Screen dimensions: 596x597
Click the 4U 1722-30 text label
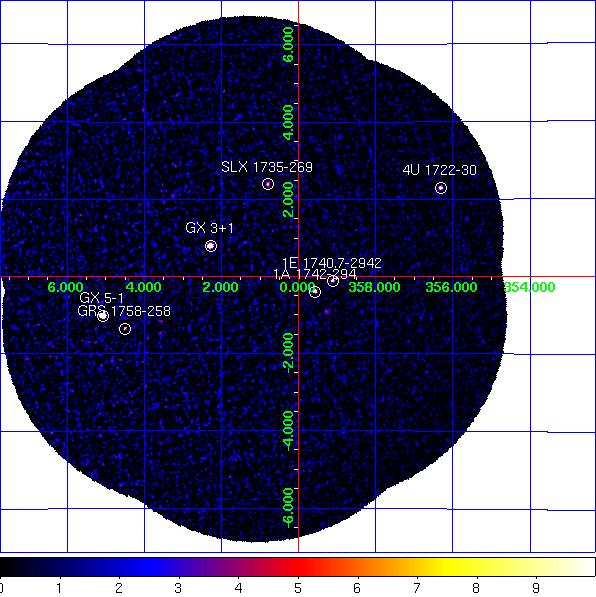tap(439, 170)
